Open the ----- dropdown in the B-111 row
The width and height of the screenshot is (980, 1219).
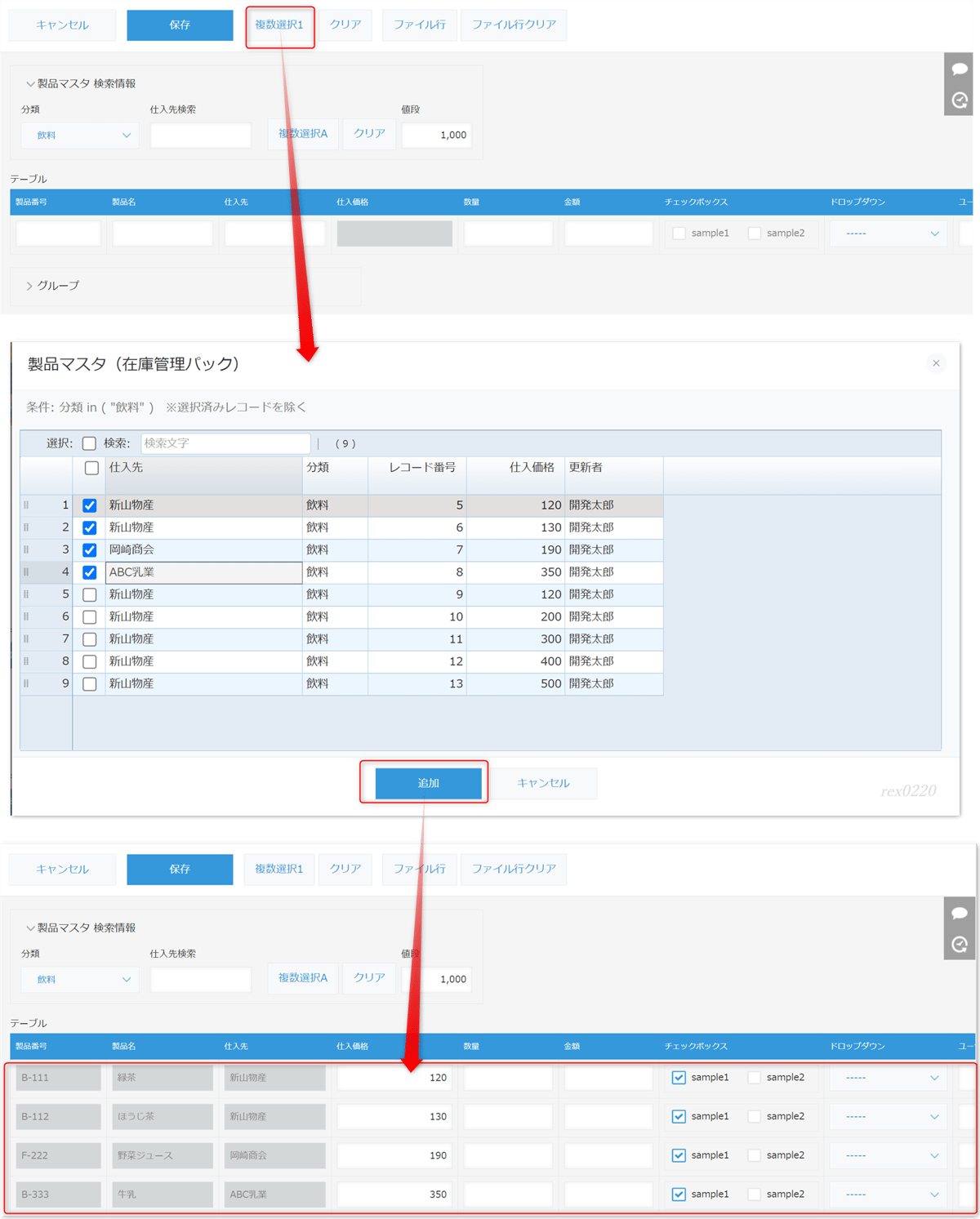coord(890,1078)
